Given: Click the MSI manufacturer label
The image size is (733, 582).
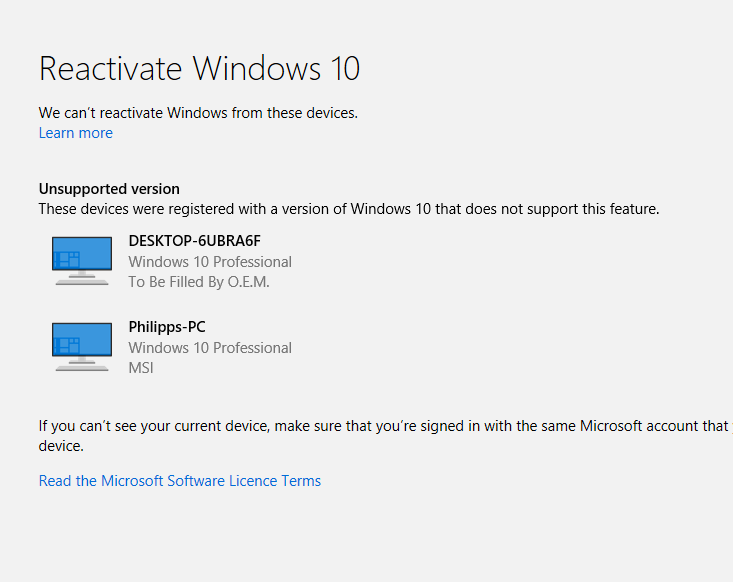Looking at the screenshot, I should (141, 368).
